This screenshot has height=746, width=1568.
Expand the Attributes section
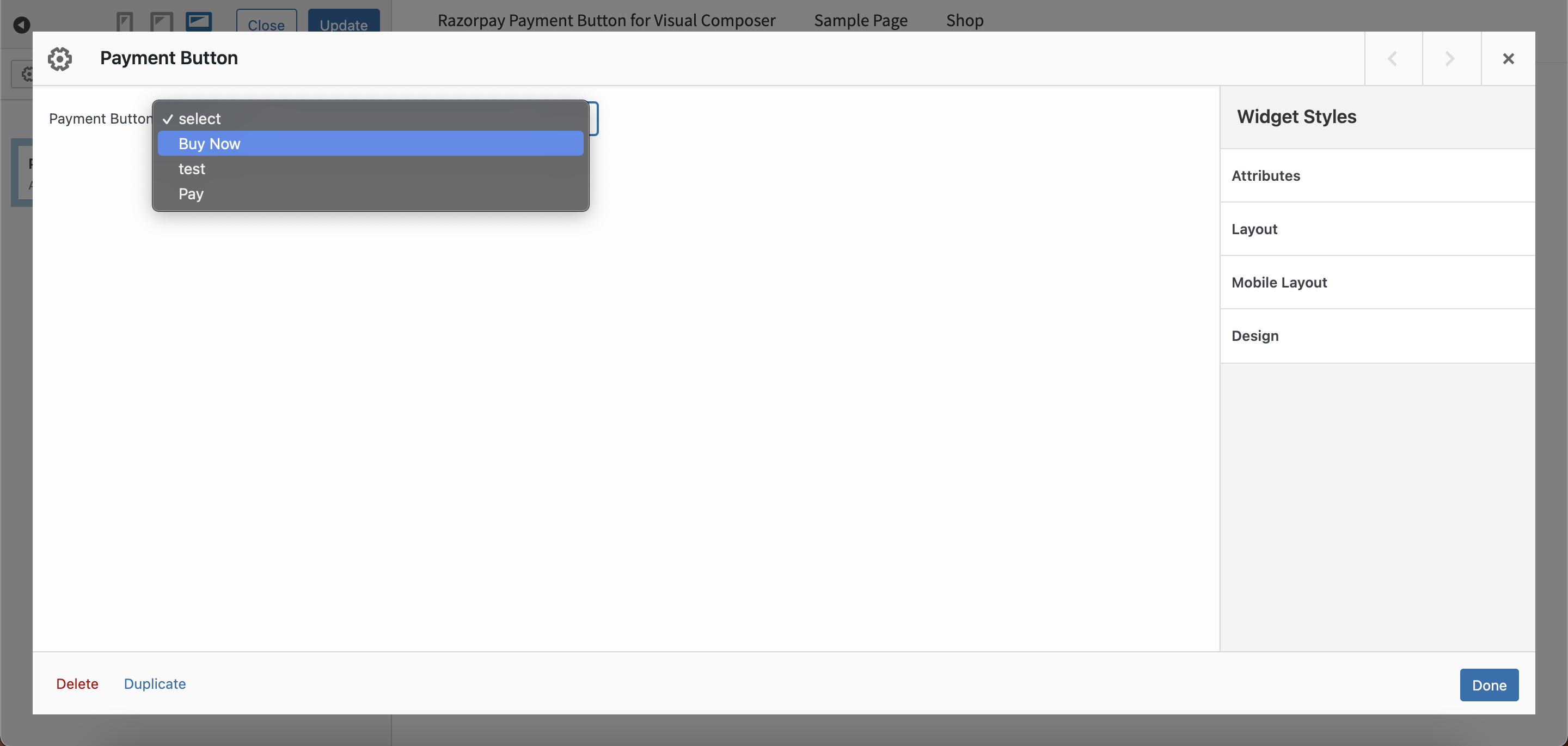click(1266, 176)
